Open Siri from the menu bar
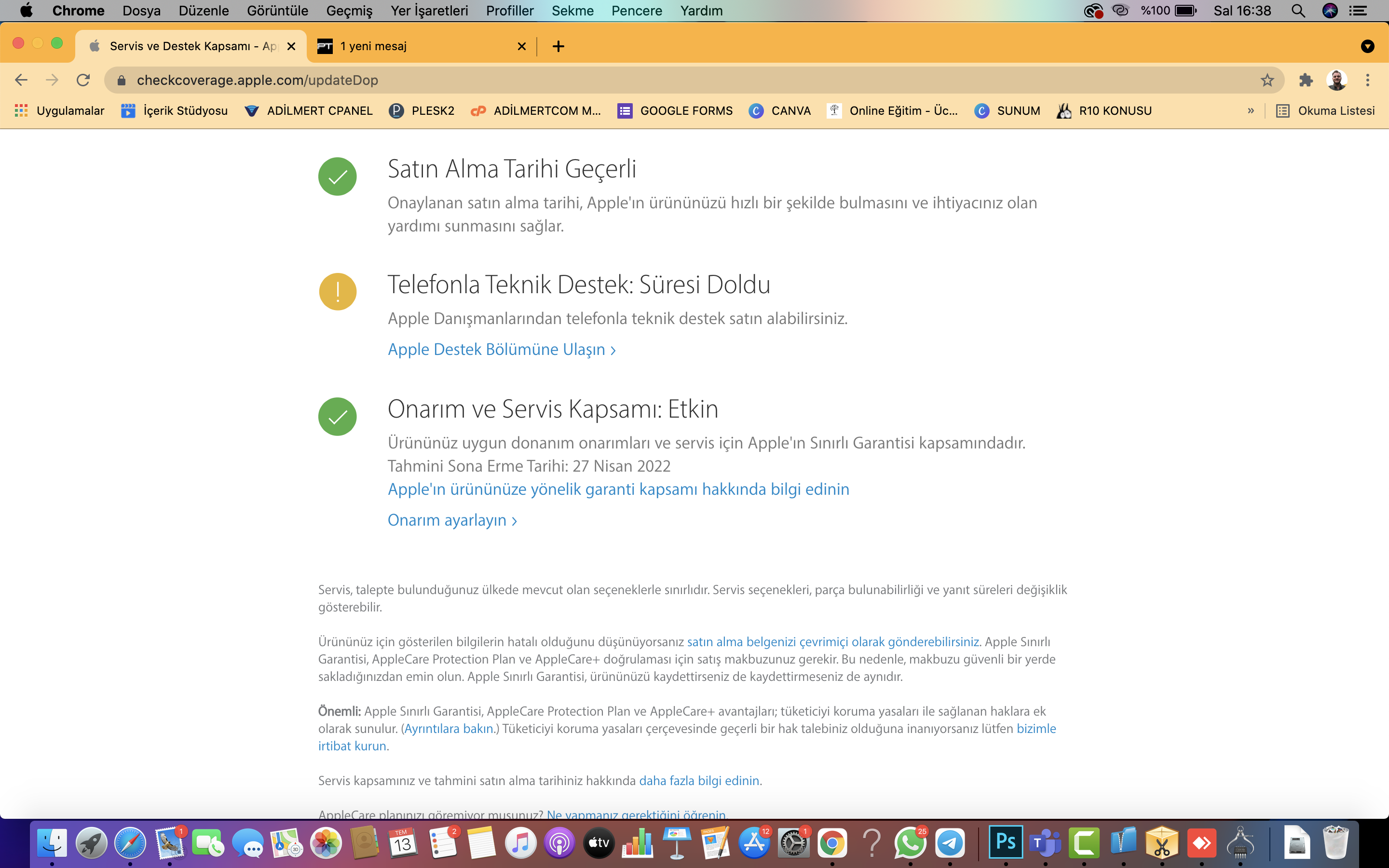 [1330, 11]
